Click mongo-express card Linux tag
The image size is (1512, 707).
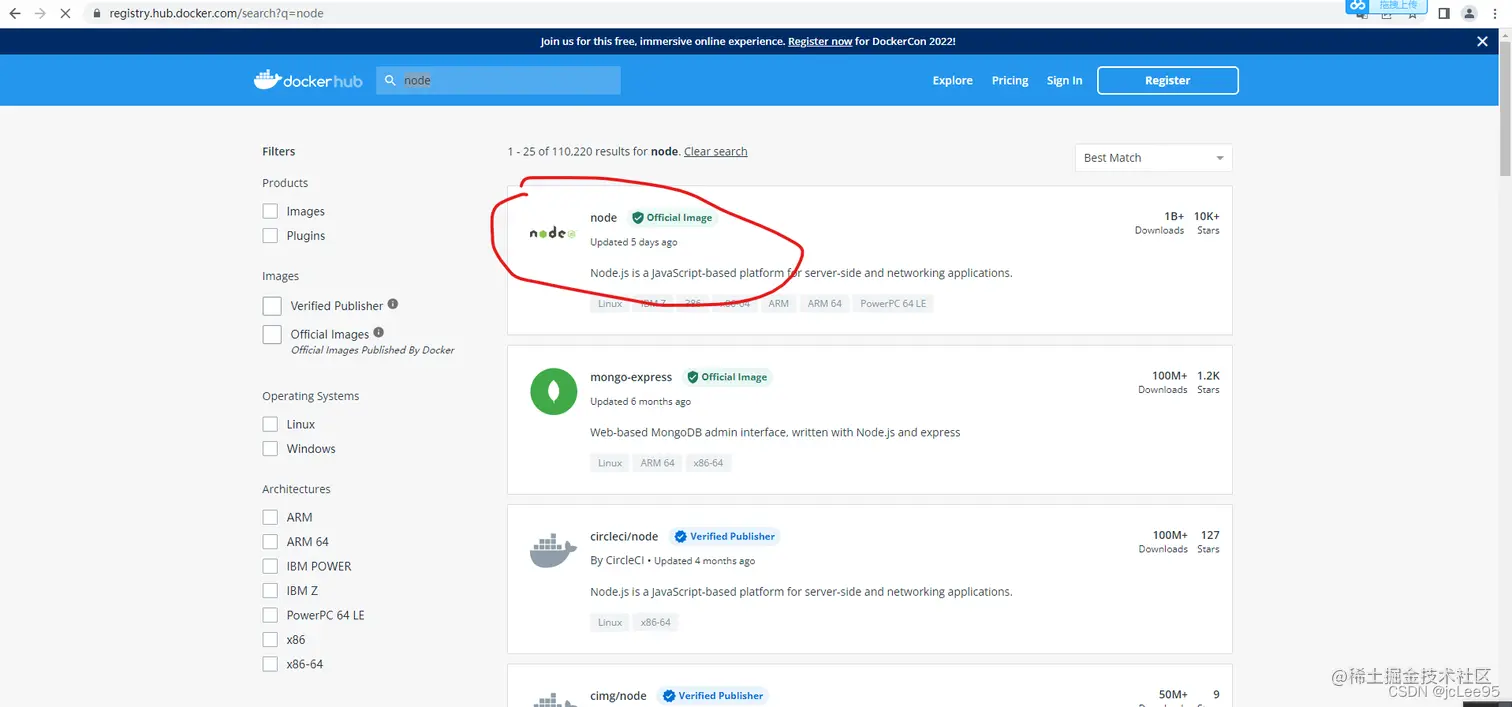tap(610, 463)
